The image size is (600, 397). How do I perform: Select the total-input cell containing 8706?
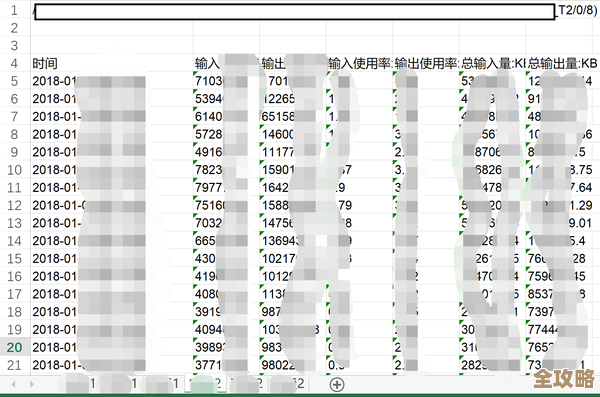[x=492, y=152]
